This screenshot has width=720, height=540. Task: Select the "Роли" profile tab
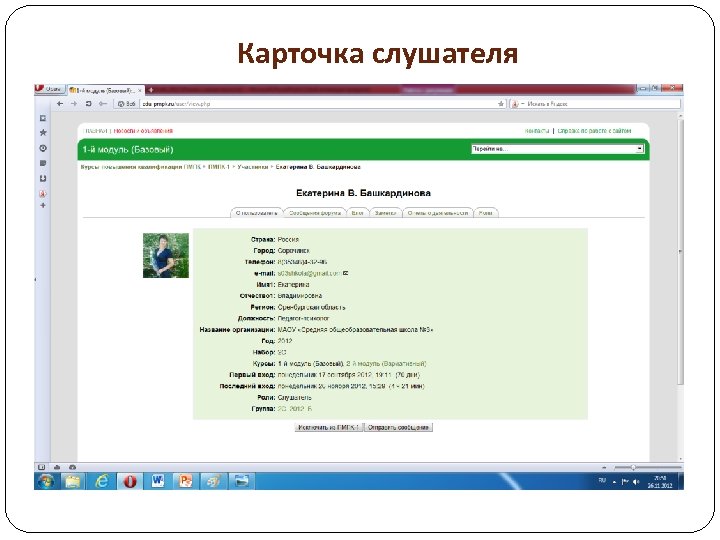[x=485, y=213]
